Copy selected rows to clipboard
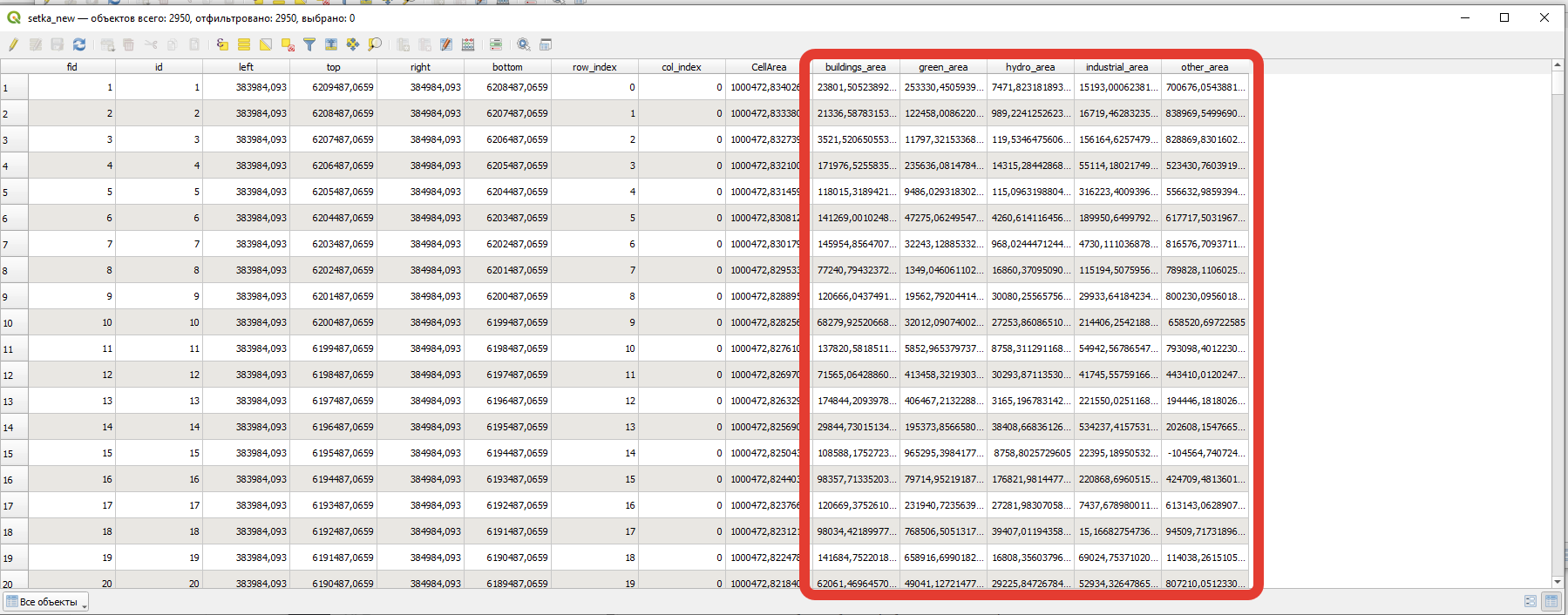 click(x=172, y=44)
